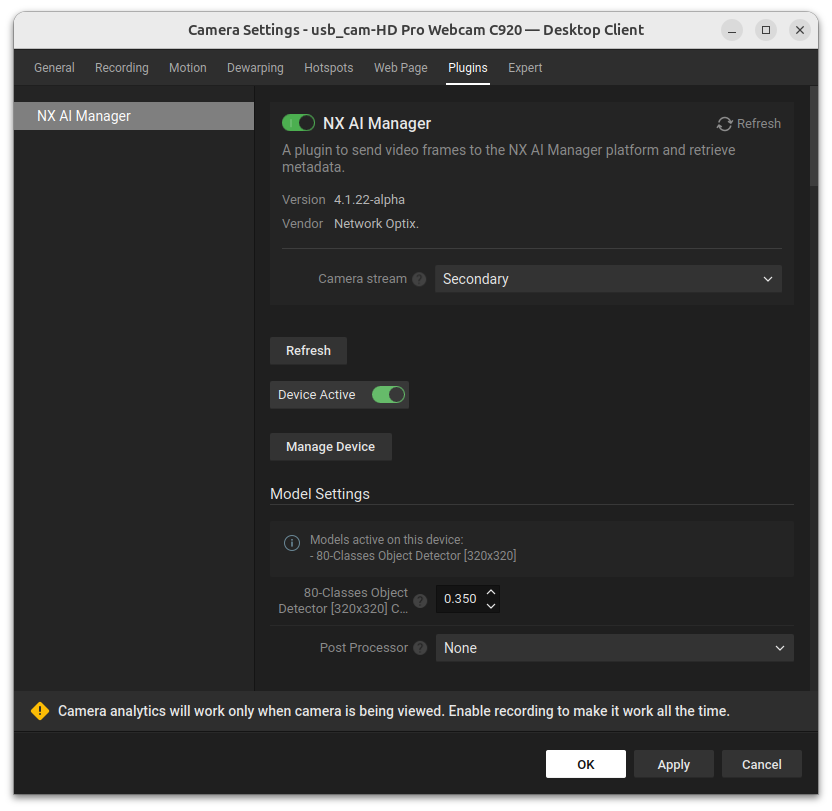Select the Expert tab
Image resolution: width=832 pixels, height=811 pixels.
coord(525,68)
